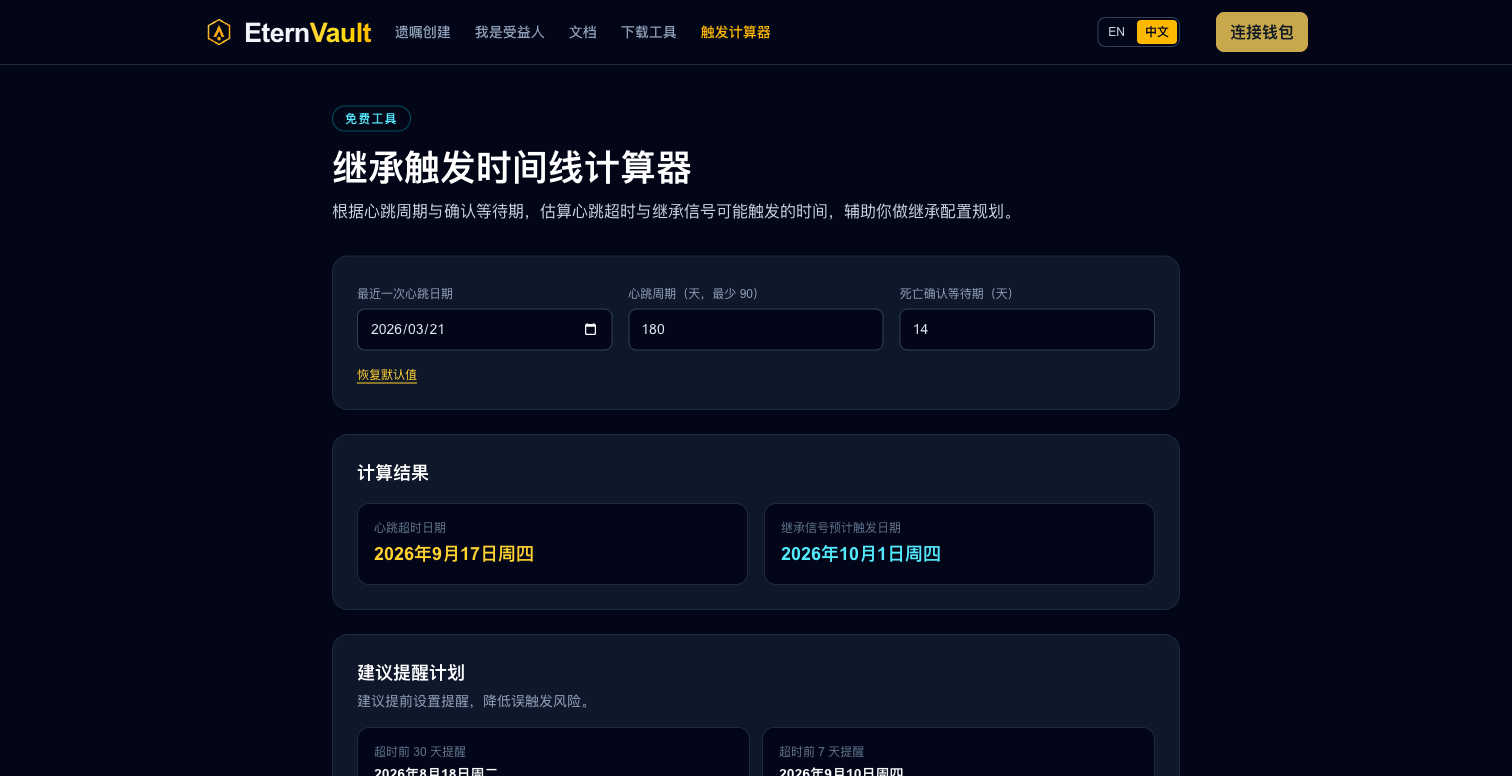Click the 死亡确认等待期 input showing 14
Image resolution: width=1512 pixels, height=776 pixels.
(1027, 329)
